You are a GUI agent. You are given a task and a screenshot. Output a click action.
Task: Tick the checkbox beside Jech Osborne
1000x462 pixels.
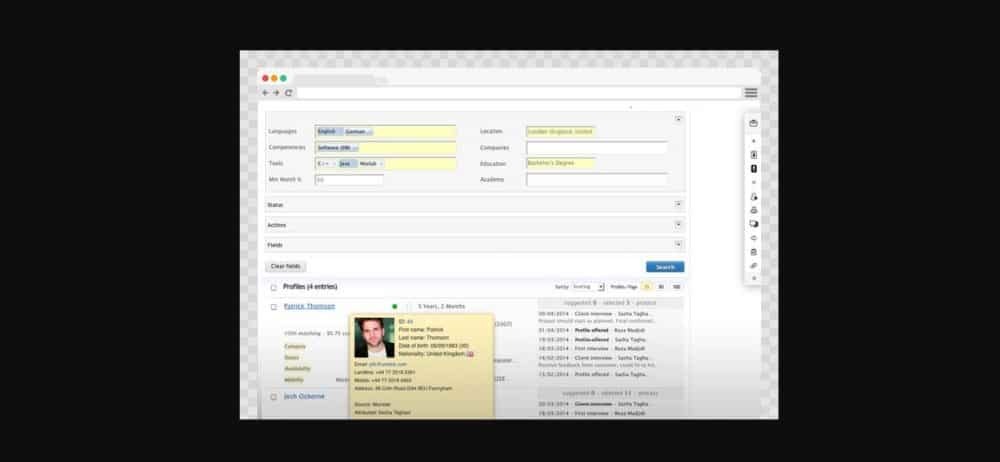point(273,397)
